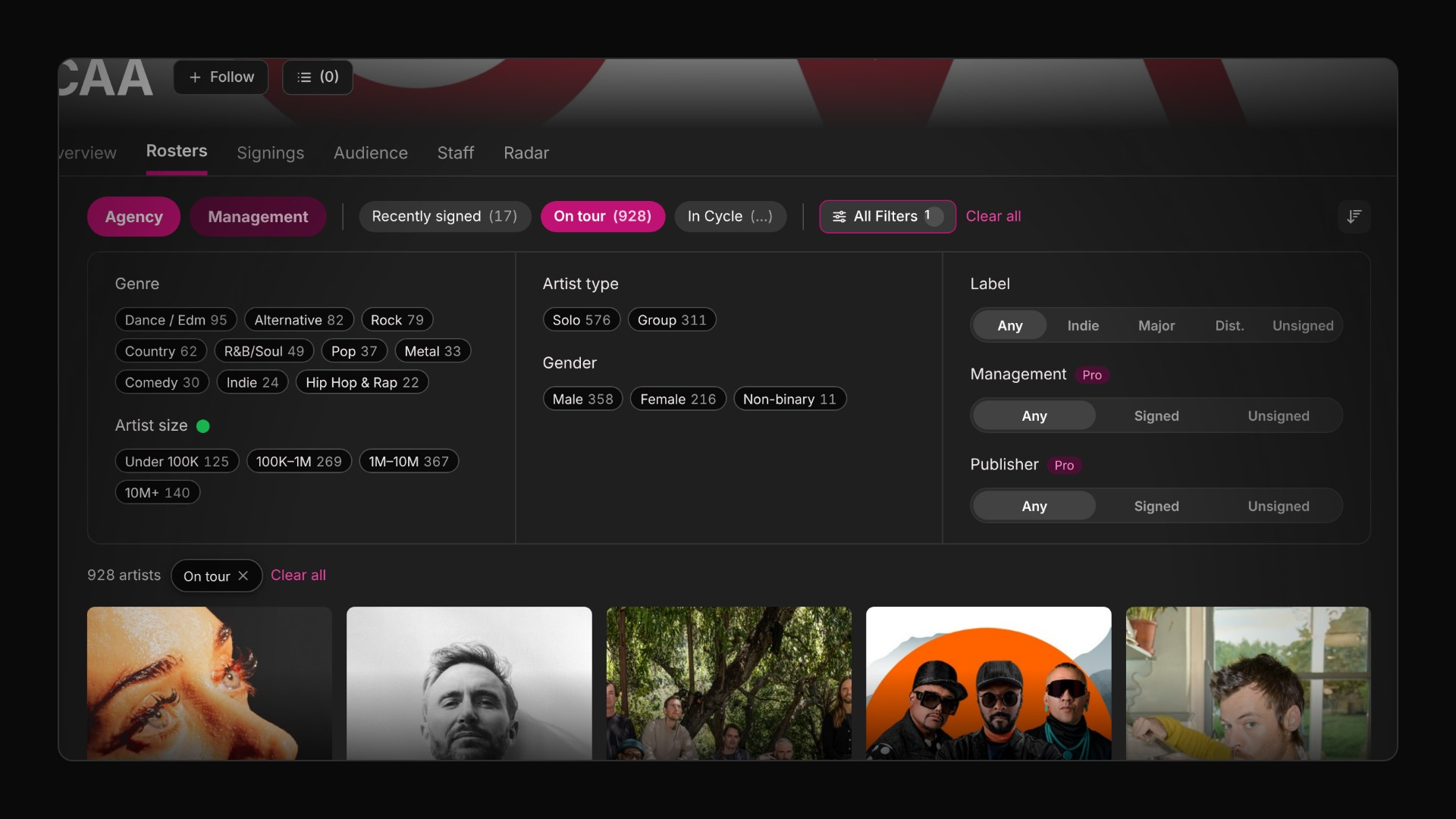Click the sort order icon
This screenshot has height=819, width=1456.
tap(1354, 216)
